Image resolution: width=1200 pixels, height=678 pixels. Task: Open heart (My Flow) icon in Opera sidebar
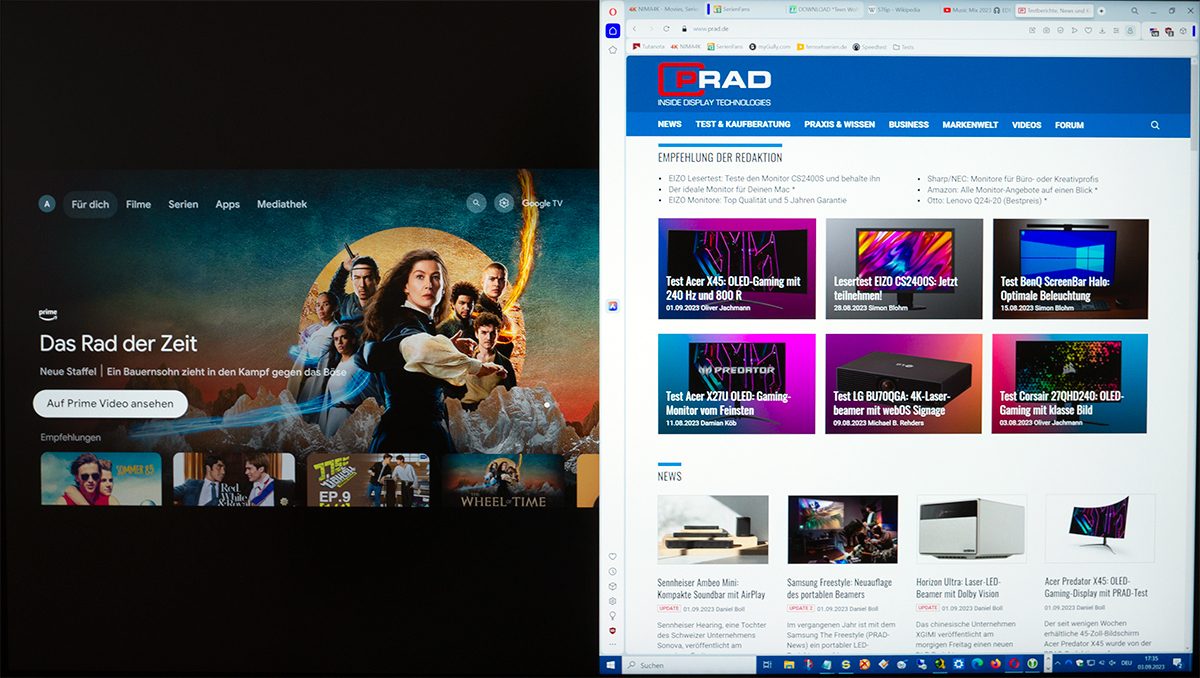(612, 556)
